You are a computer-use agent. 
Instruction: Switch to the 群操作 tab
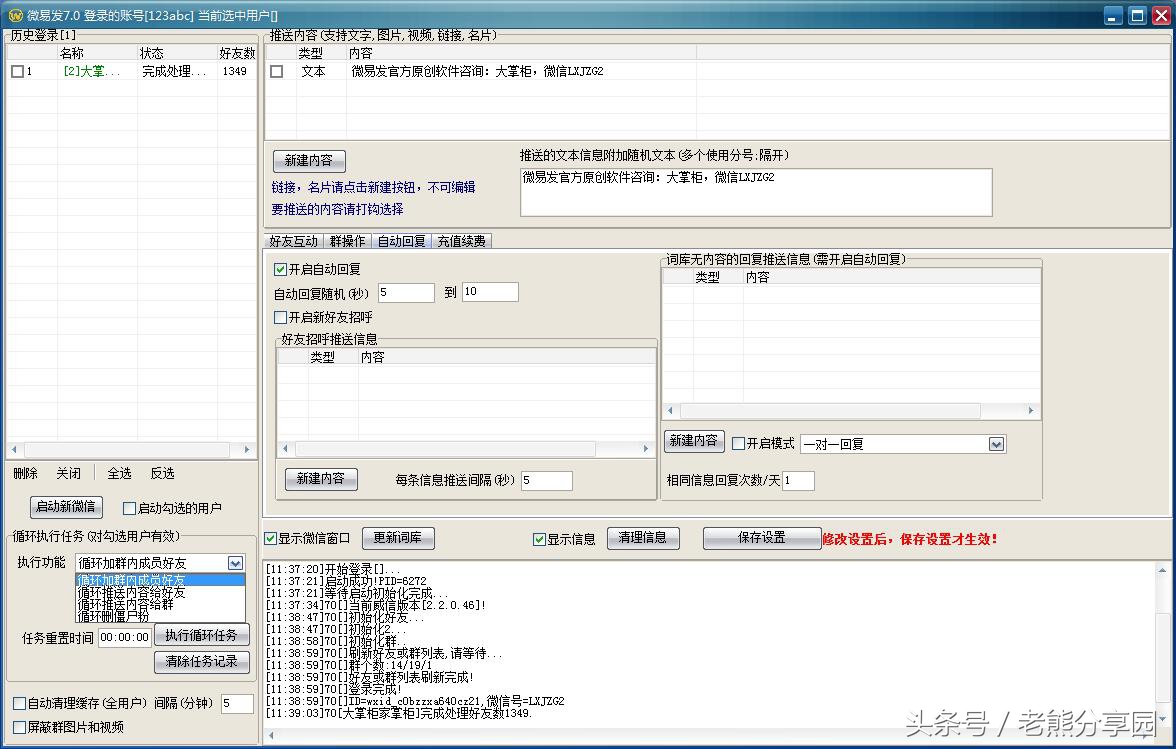tap(347, 241)
